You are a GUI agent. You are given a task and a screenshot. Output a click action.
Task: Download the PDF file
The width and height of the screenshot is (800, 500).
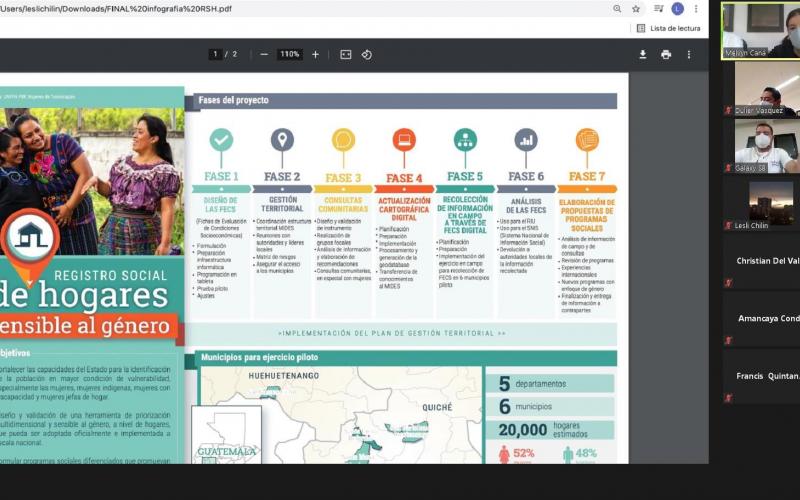[643, 54]
